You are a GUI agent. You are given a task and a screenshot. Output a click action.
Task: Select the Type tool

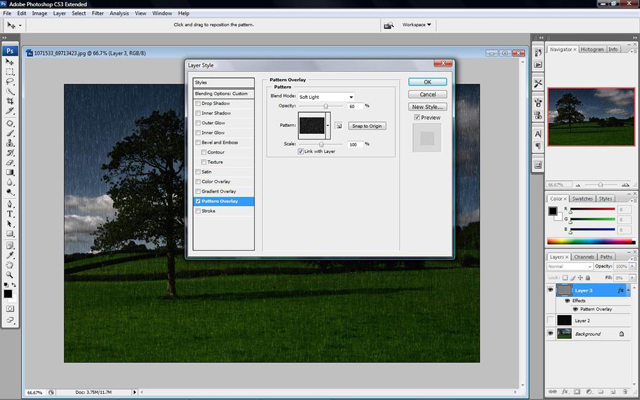tap(10, 214)
